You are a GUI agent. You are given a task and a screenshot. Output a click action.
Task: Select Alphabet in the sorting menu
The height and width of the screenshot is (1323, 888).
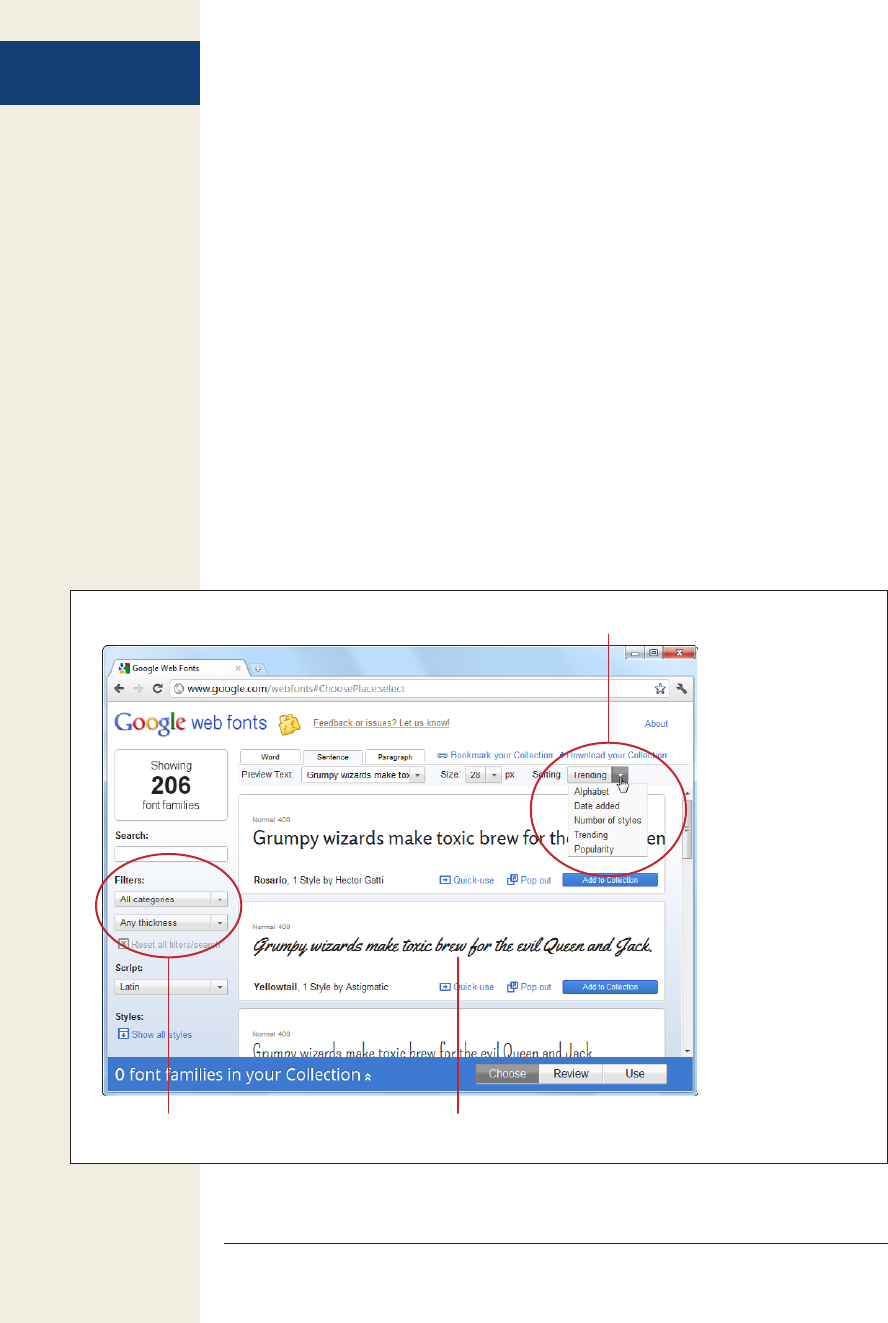[591, 791]
